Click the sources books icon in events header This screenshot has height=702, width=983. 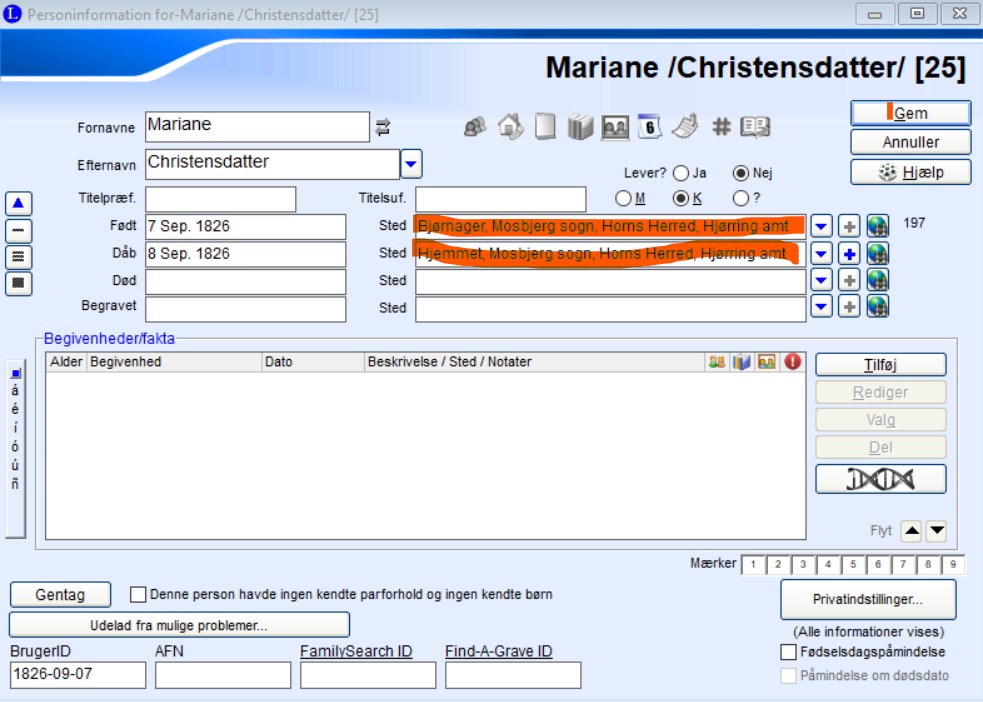click(x=742, y=362)
